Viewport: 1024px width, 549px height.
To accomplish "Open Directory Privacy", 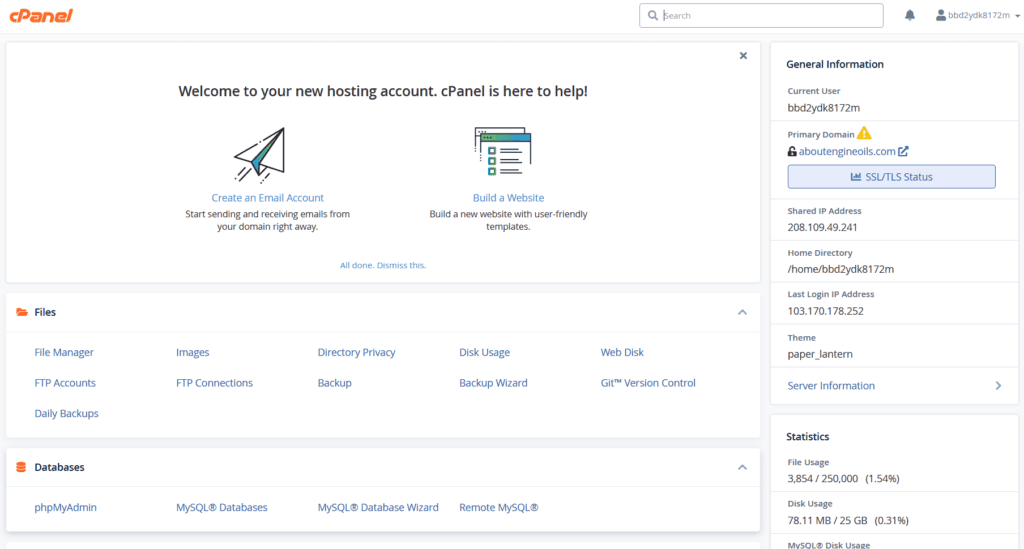I will coord(357,353).
